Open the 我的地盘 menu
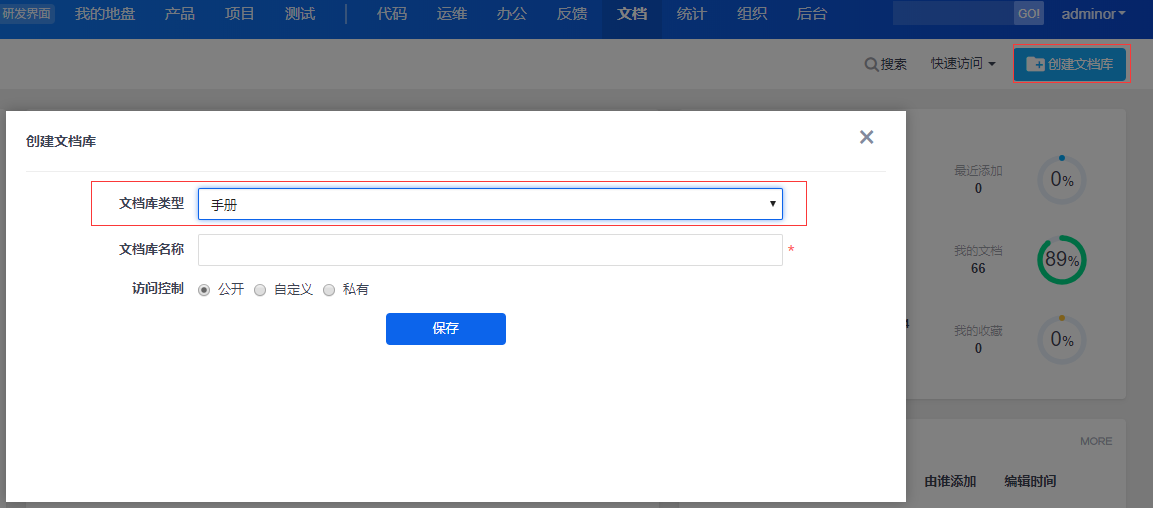The image size is (1153, 508). 105,14
